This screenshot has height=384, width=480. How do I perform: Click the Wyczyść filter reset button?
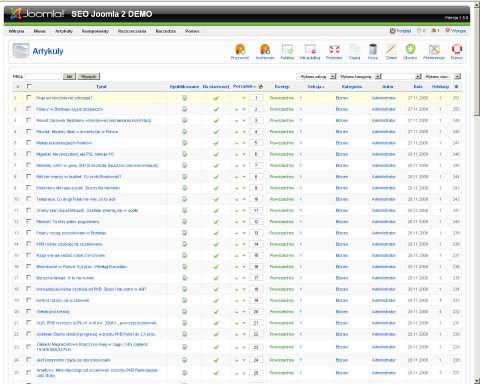[x=89, y=76]
